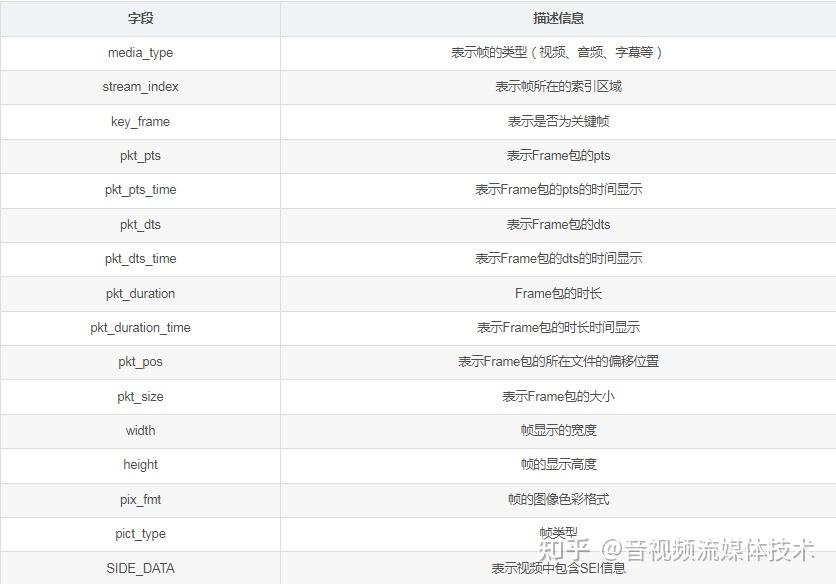Viewport: 836px width, 584px height.
Task: Select the pkt_pos field cell
Action: tap(140, 362)
